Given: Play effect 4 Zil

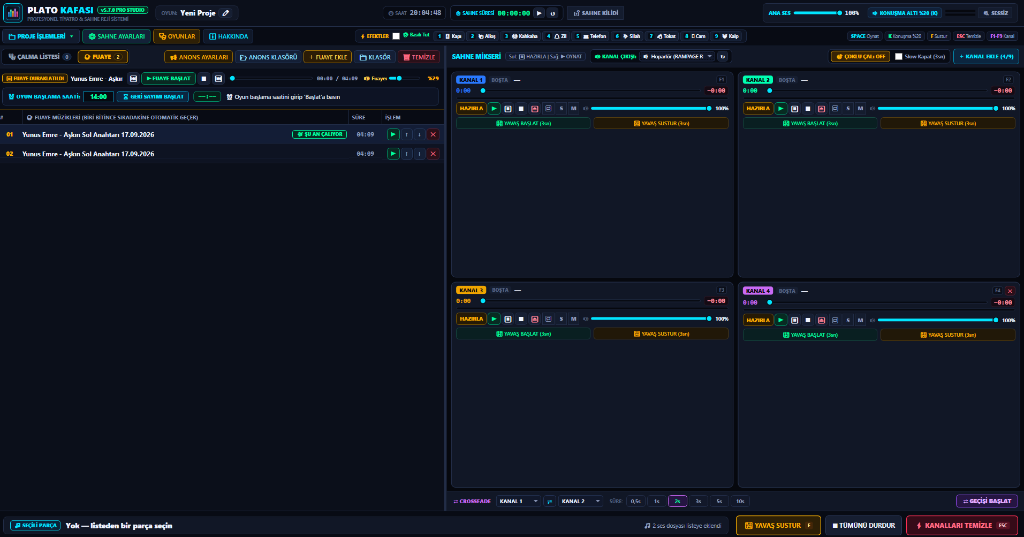Looking at the screenshot, I should click(x=556, y=37).
